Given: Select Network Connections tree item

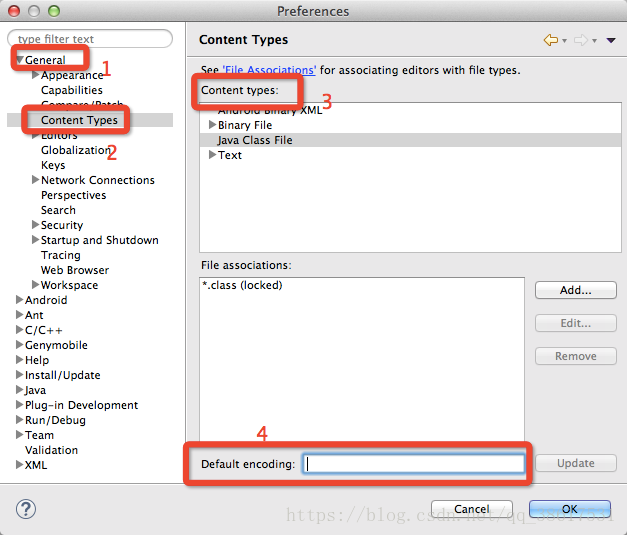Looking at the screenshot, I should coord(98,180).
